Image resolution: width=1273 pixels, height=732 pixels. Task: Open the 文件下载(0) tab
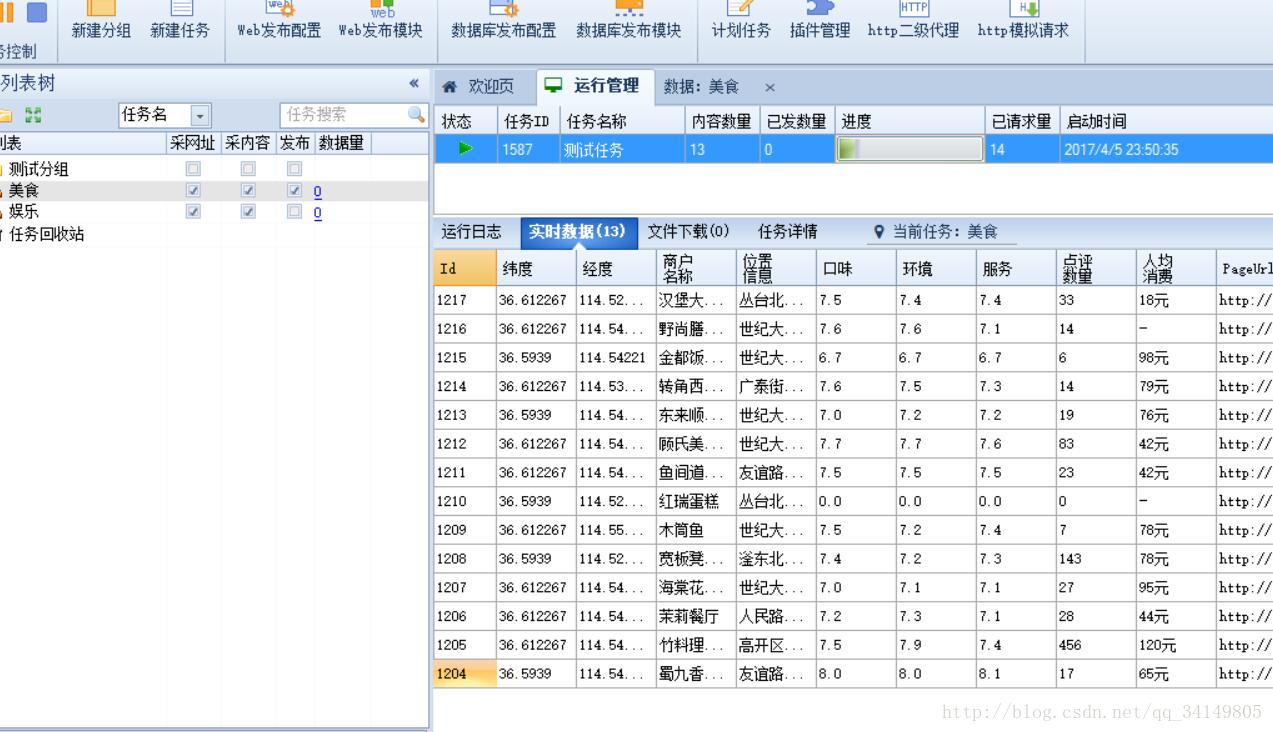pyautogui.click(x=688, y=231)
